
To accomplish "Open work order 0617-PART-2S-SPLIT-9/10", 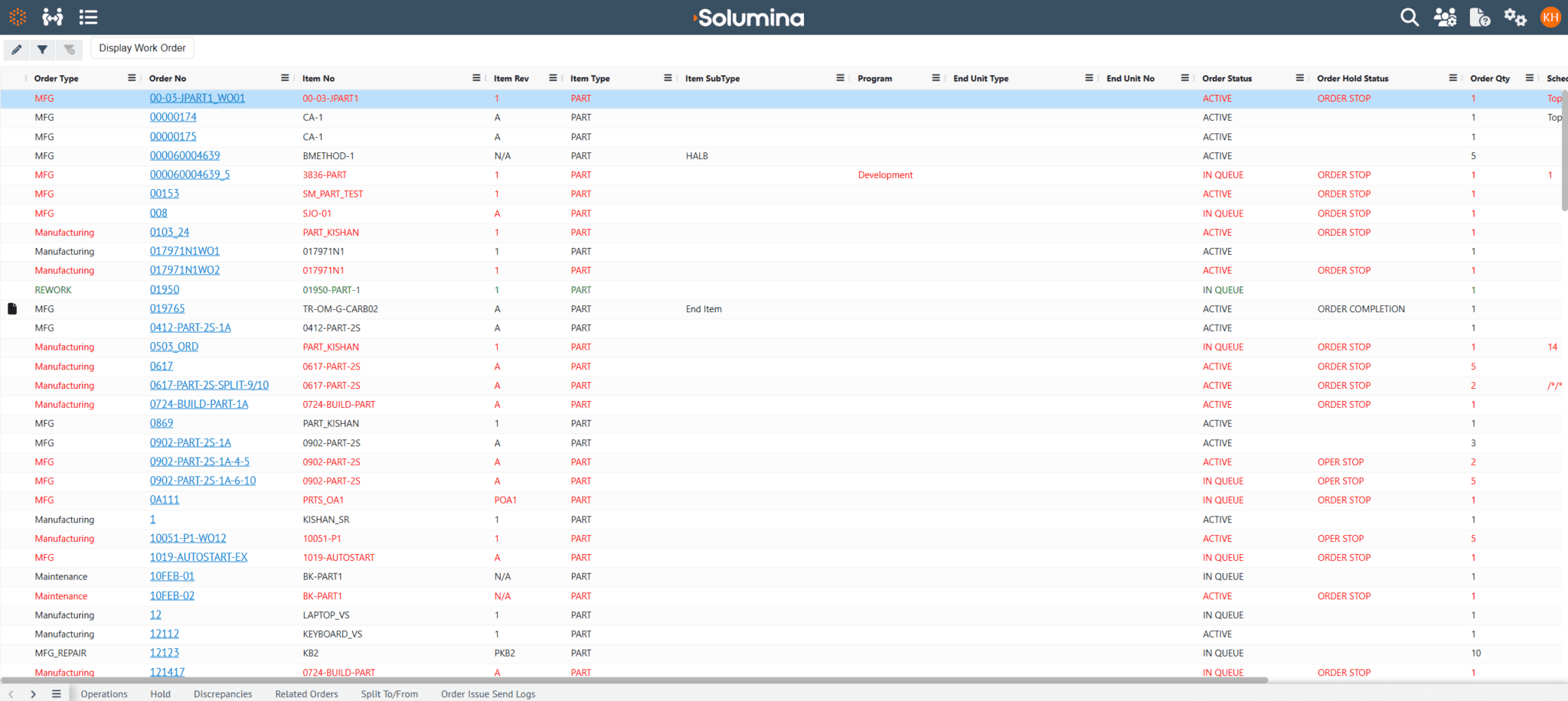I will pyautogui.click(x=208, y=385).
